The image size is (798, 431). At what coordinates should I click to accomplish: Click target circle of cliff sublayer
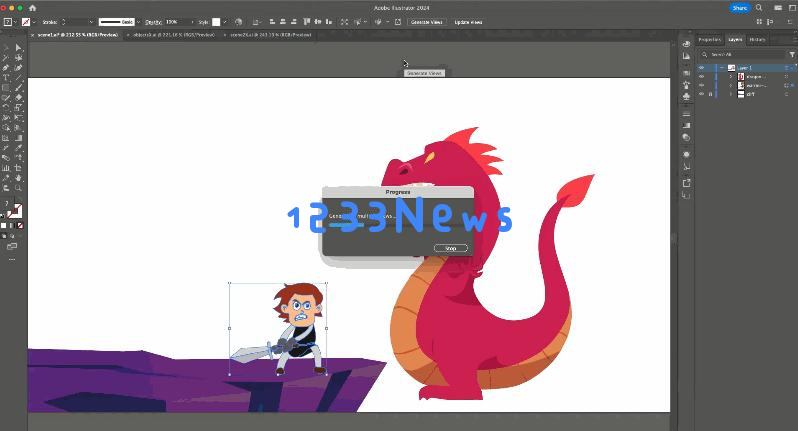point(786,94)
